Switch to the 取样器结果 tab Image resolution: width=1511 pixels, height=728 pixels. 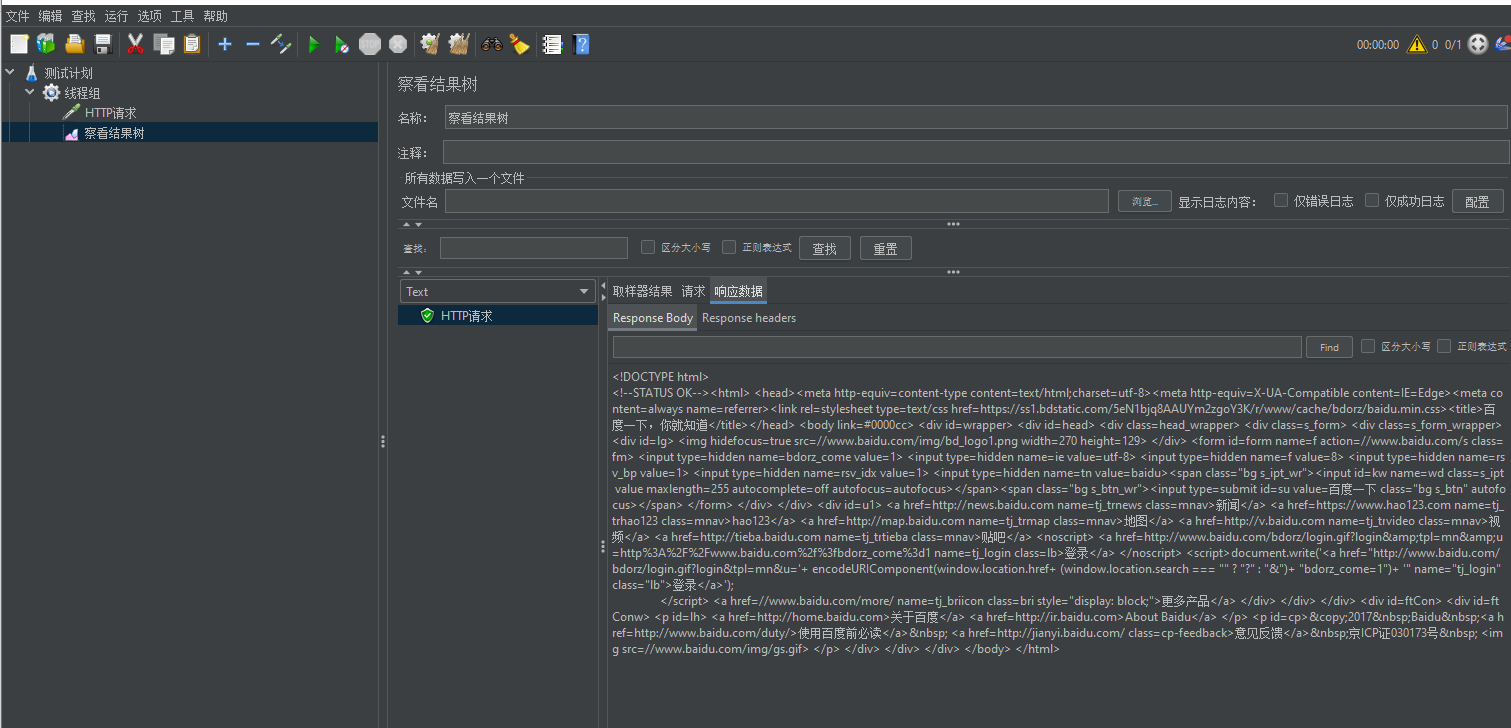click(x=643, y=291)
